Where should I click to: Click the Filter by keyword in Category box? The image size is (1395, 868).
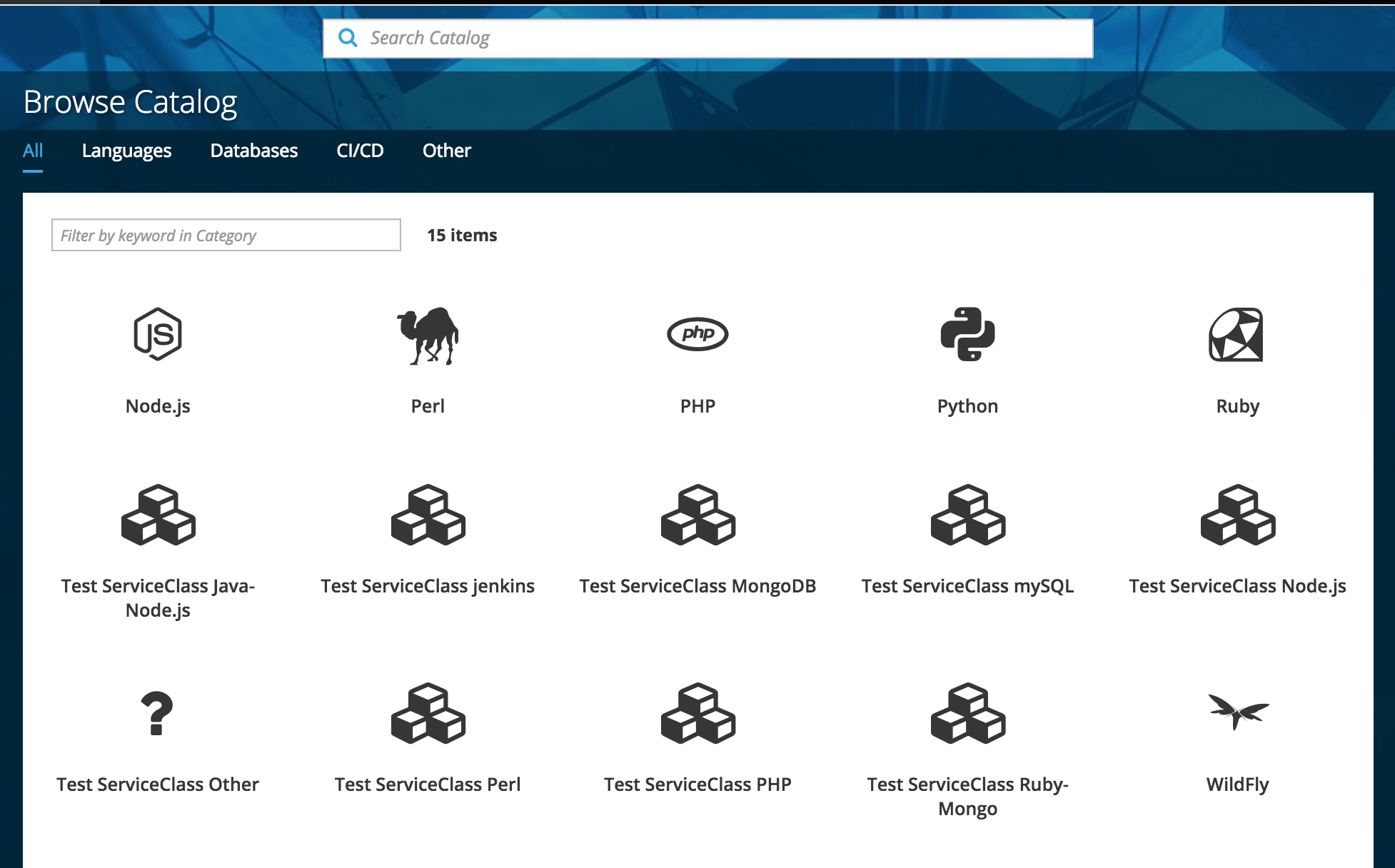click(x=226, y=235)
